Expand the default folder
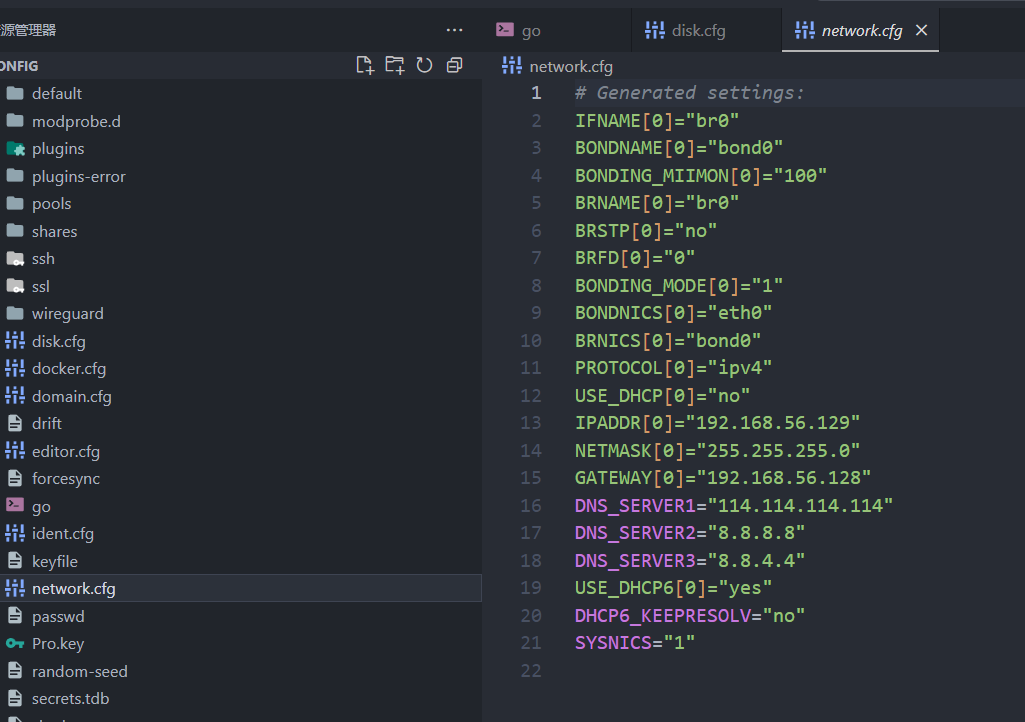 tap(241, 94)
